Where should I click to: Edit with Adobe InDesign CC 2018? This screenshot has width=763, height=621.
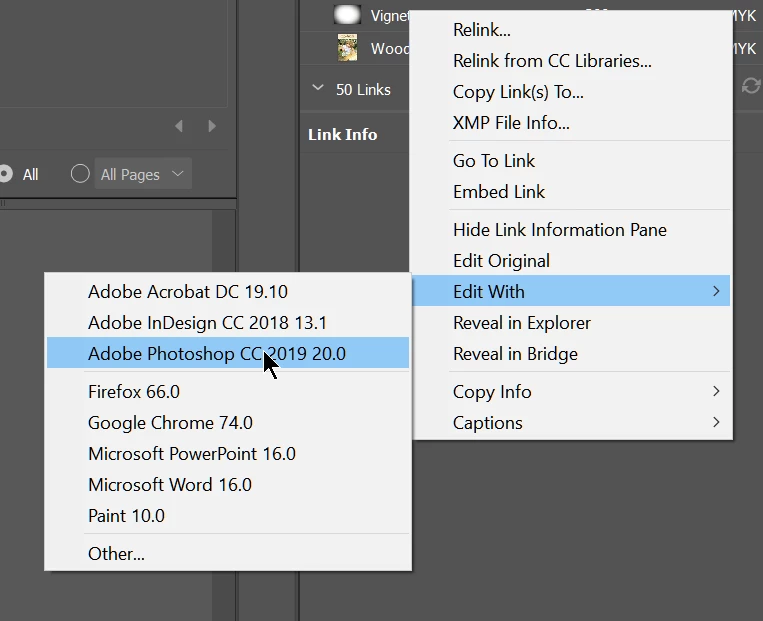tap(228, 323)
